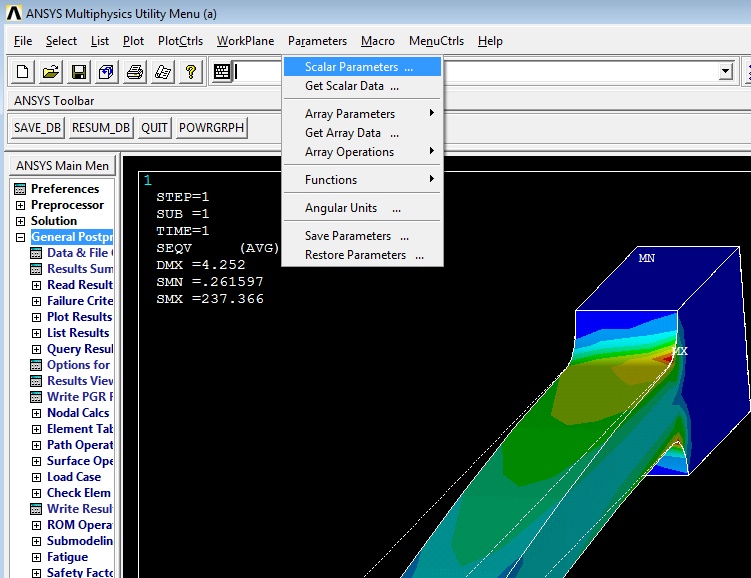Image resolution: width=751 pixels, height=578 pixels.
Task: Open the List menu
Action: pyautogui.click(x=100, y=41)
